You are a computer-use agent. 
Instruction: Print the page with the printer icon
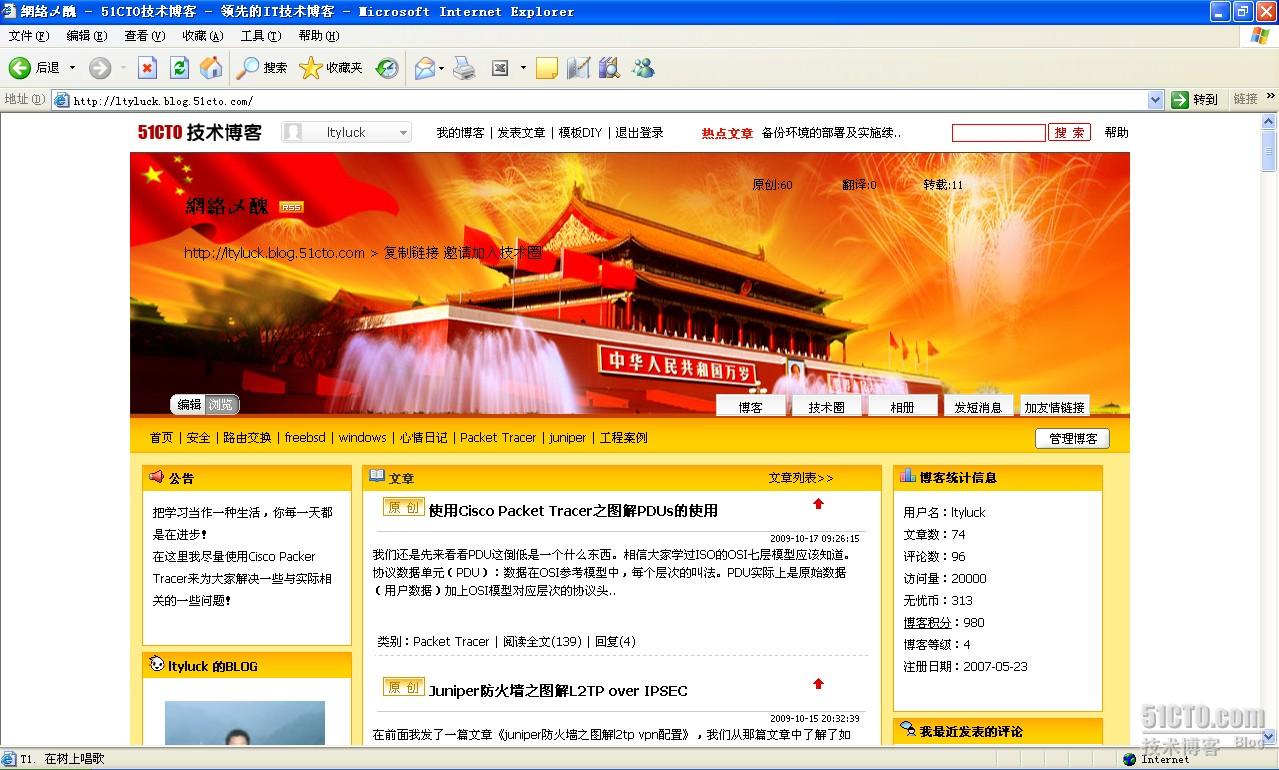pyautogui.click(x=464, y=68)
